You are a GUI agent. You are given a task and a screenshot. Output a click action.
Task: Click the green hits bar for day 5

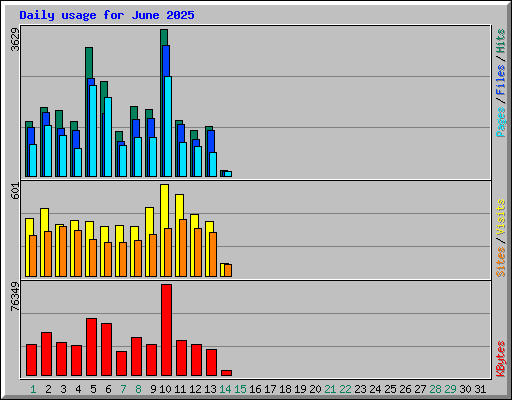point(89,63)
